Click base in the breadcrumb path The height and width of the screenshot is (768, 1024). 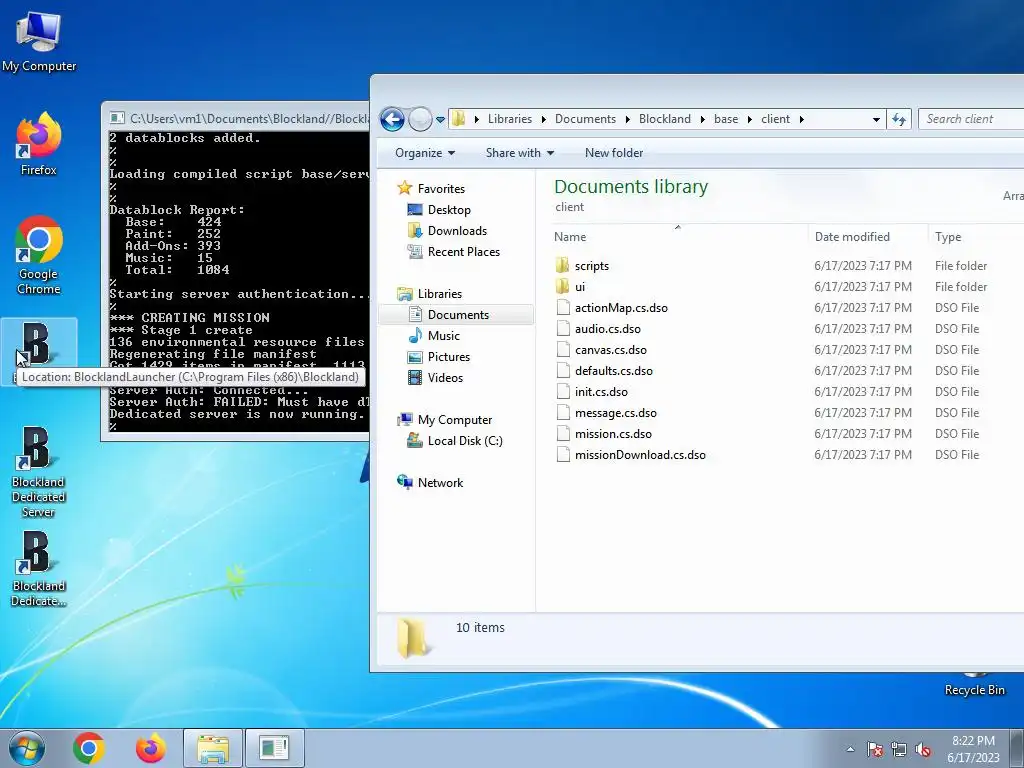pyautogui.click(x=726, y=119)
